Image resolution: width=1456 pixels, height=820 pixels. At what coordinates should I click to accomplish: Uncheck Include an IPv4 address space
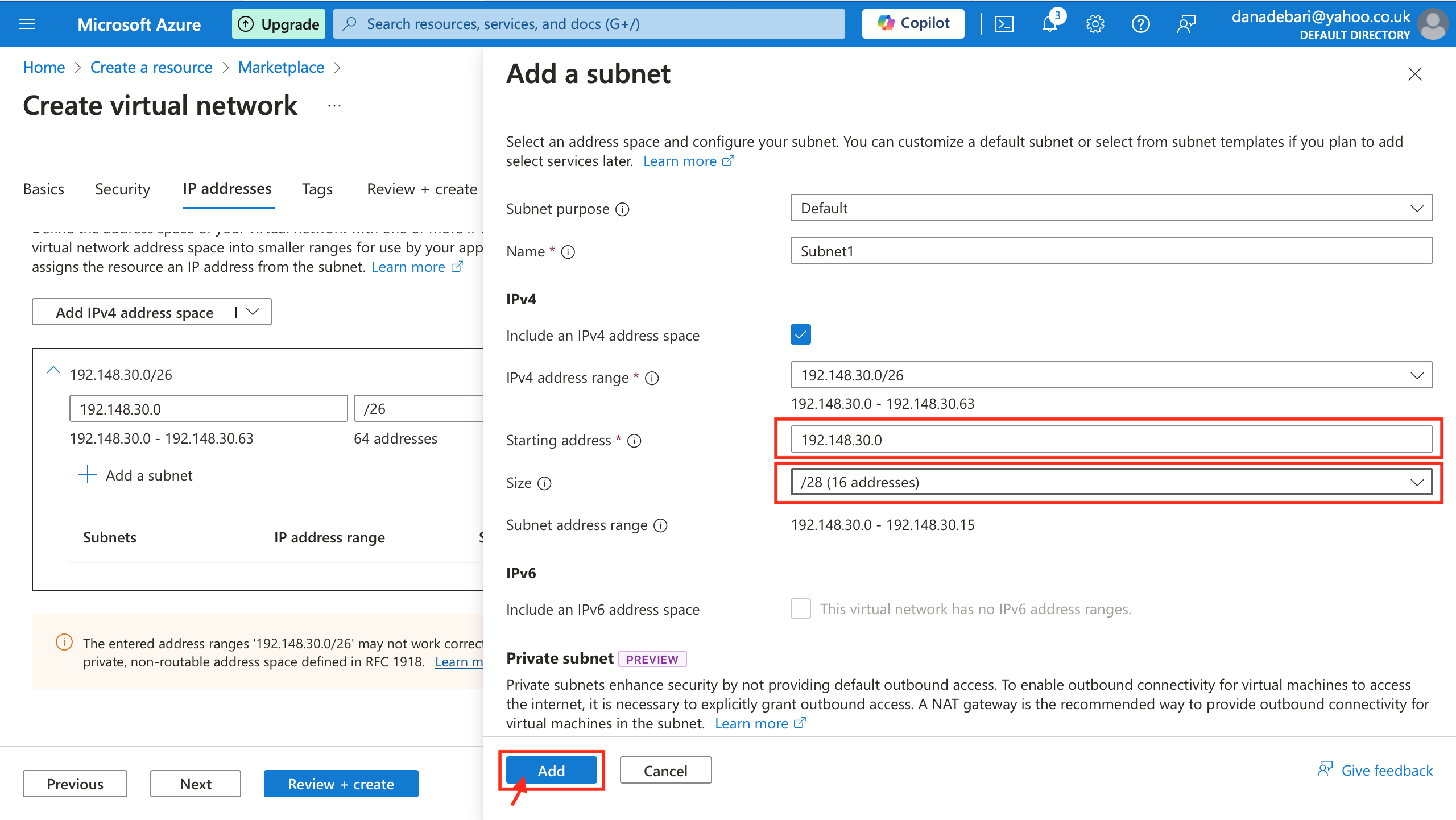tap(800, 335)
